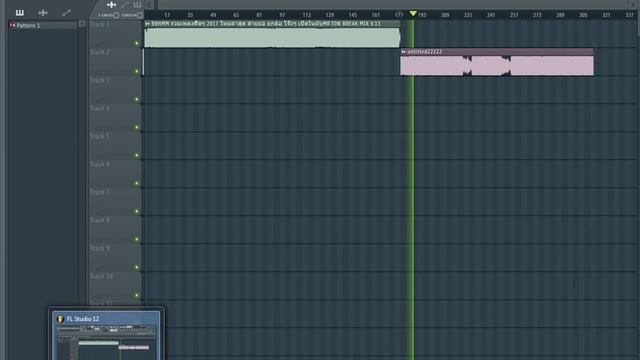
Task: Select the Track 2 header label
Action: (x=100, y=52)
